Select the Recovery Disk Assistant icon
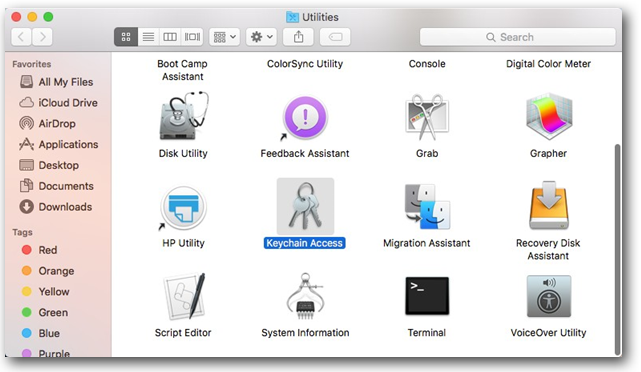641x372 pixels. point(549,206)
